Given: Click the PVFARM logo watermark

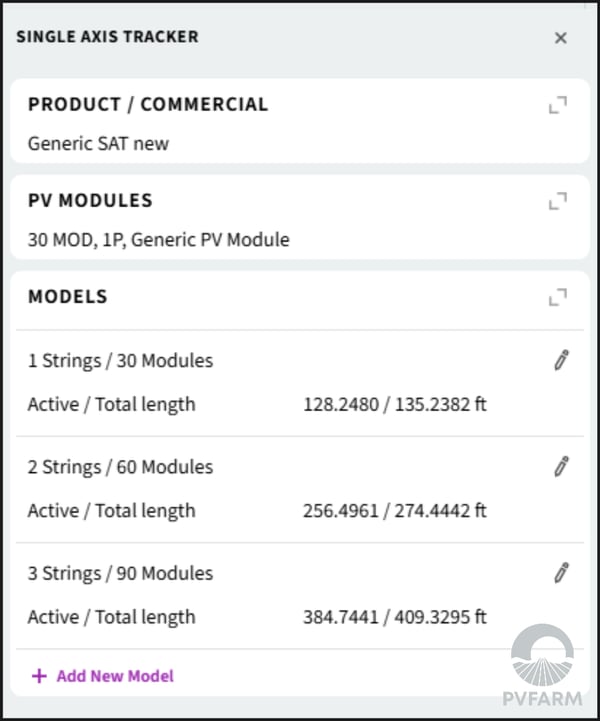Looking at the screenshot, I should click(543, 665).
